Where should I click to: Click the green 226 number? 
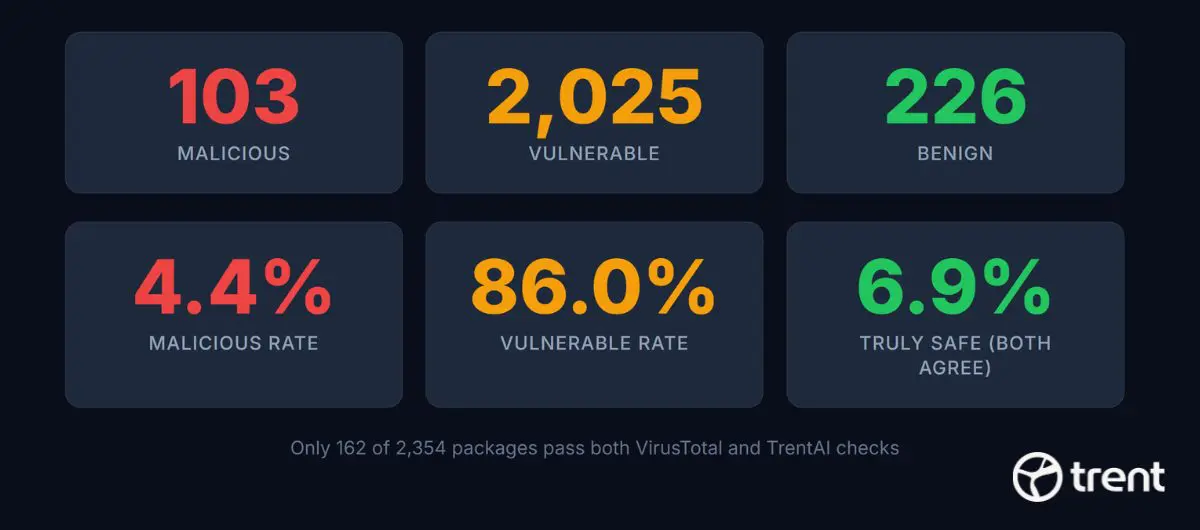coord(955,97)
